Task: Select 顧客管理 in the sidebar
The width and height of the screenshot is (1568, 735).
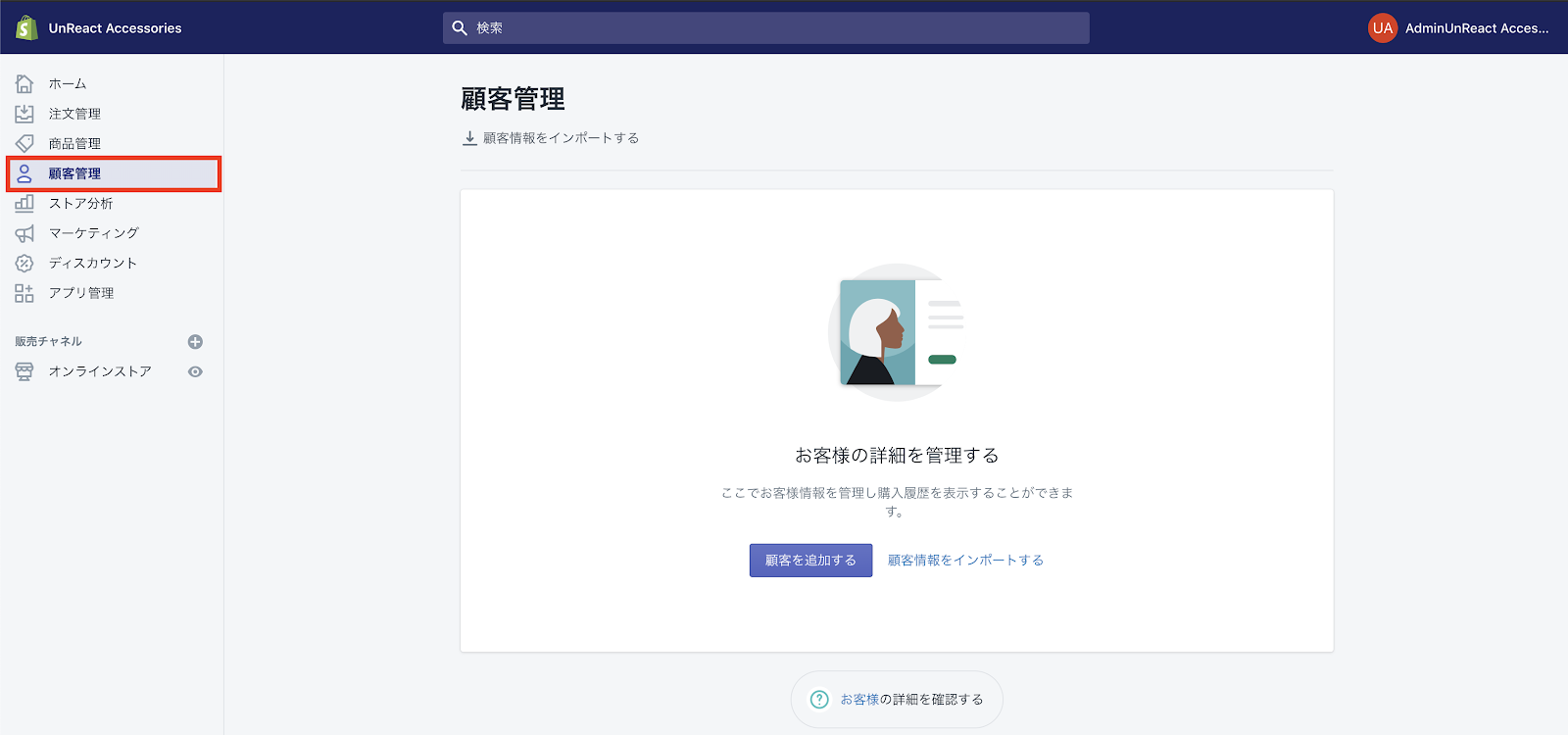Action: (75, 173)
